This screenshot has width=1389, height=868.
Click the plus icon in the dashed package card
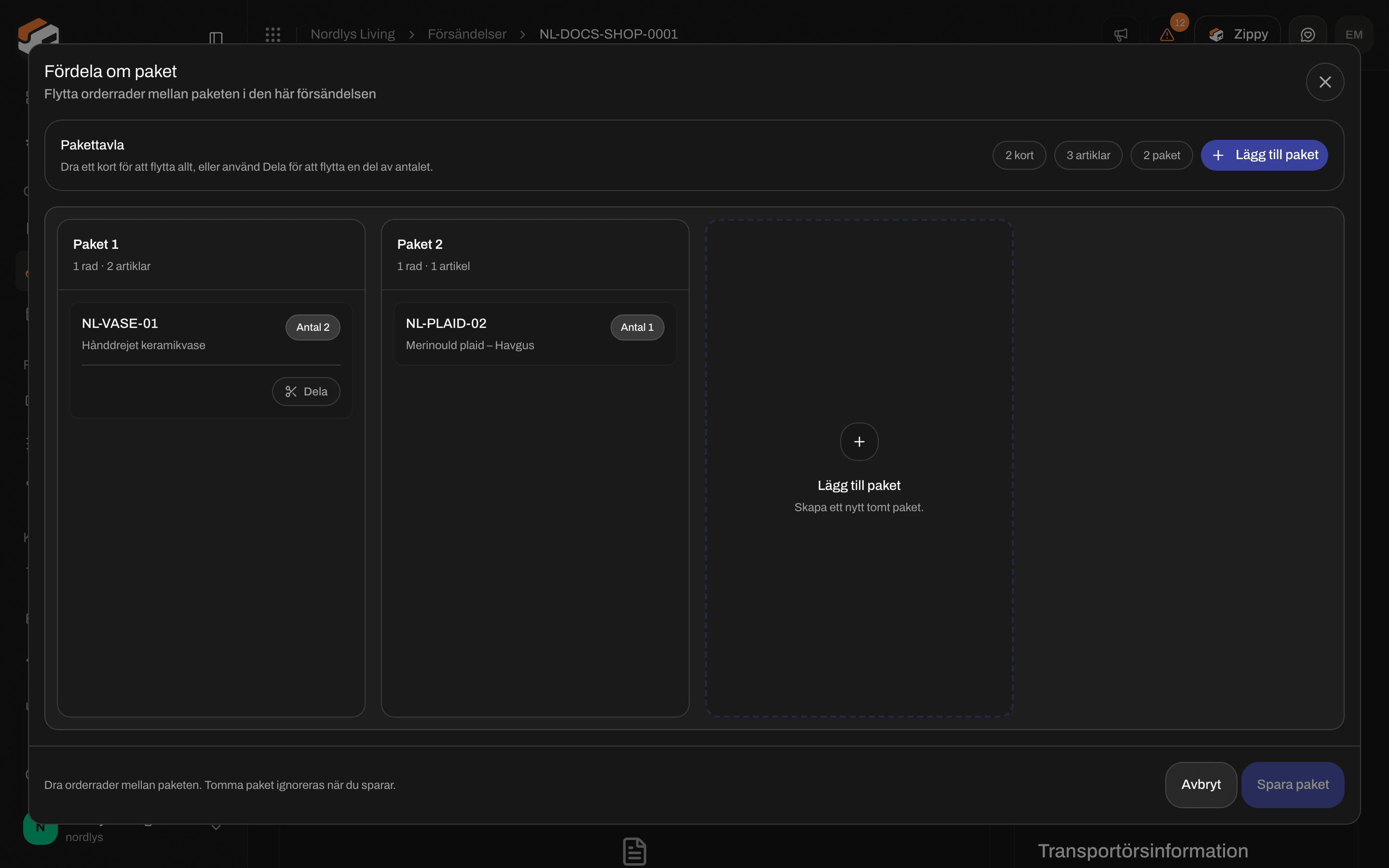858,441
